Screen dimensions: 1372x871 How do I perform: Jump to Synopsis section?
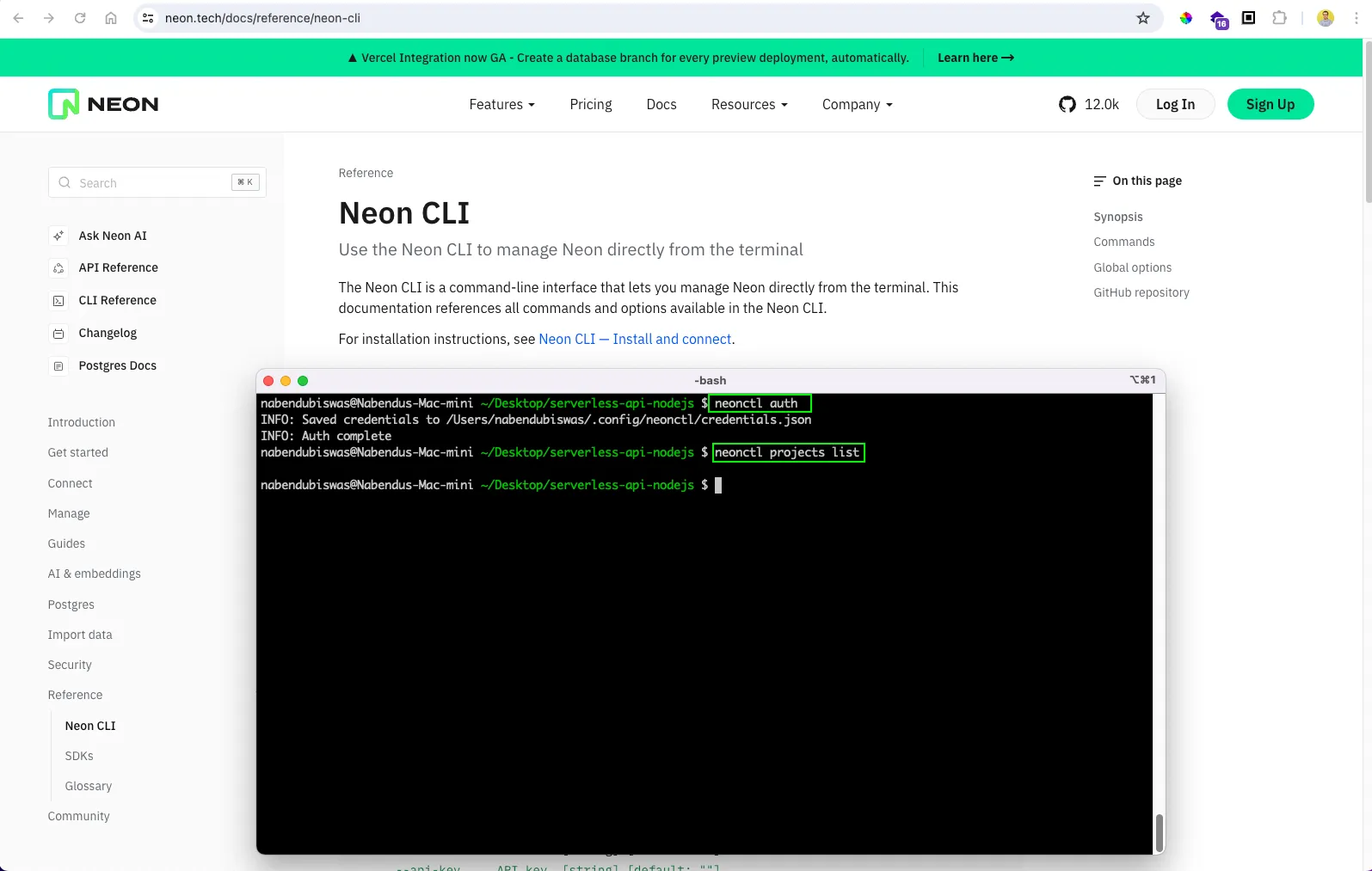1118,217
